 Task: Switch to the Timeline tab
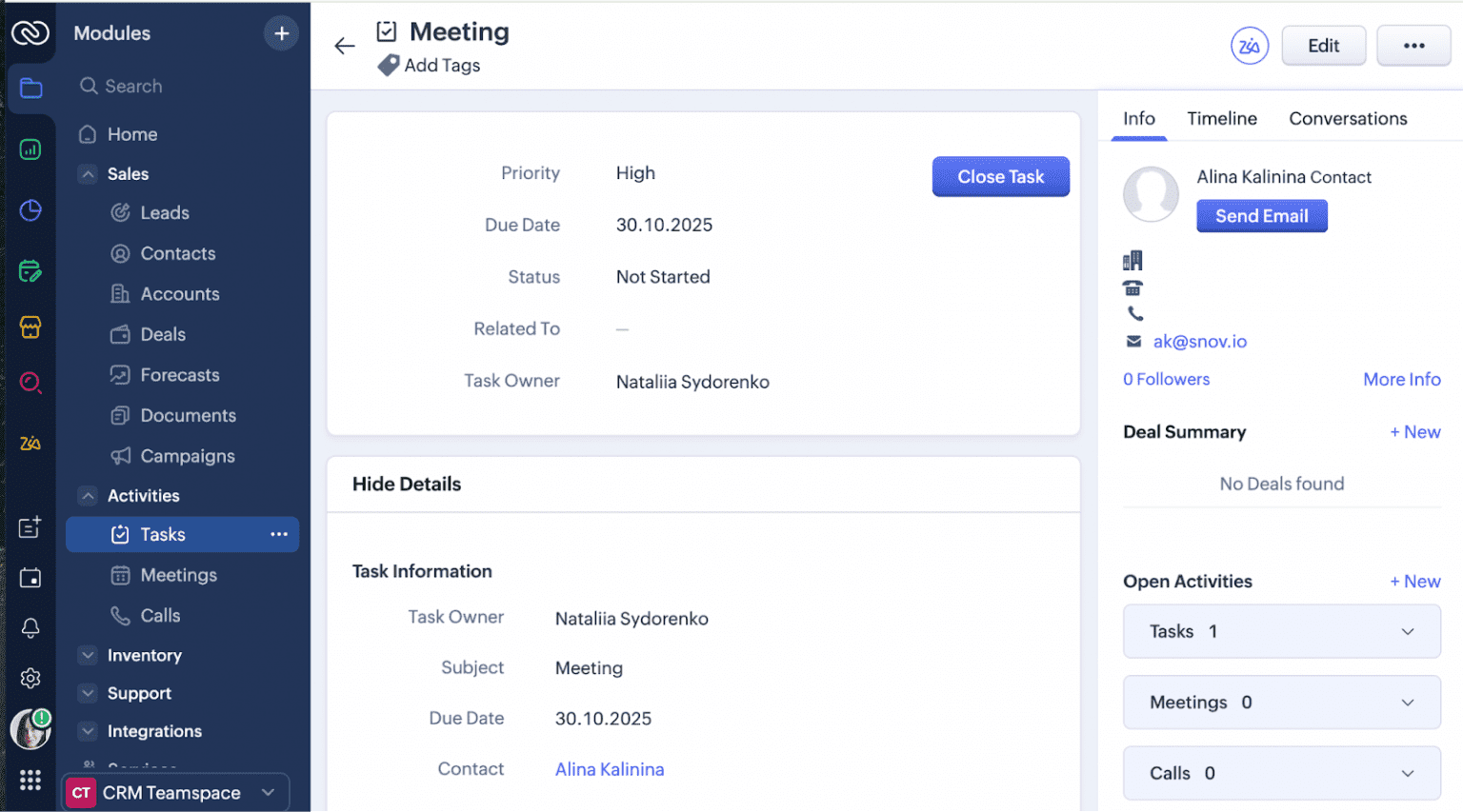coord(1221,119)
